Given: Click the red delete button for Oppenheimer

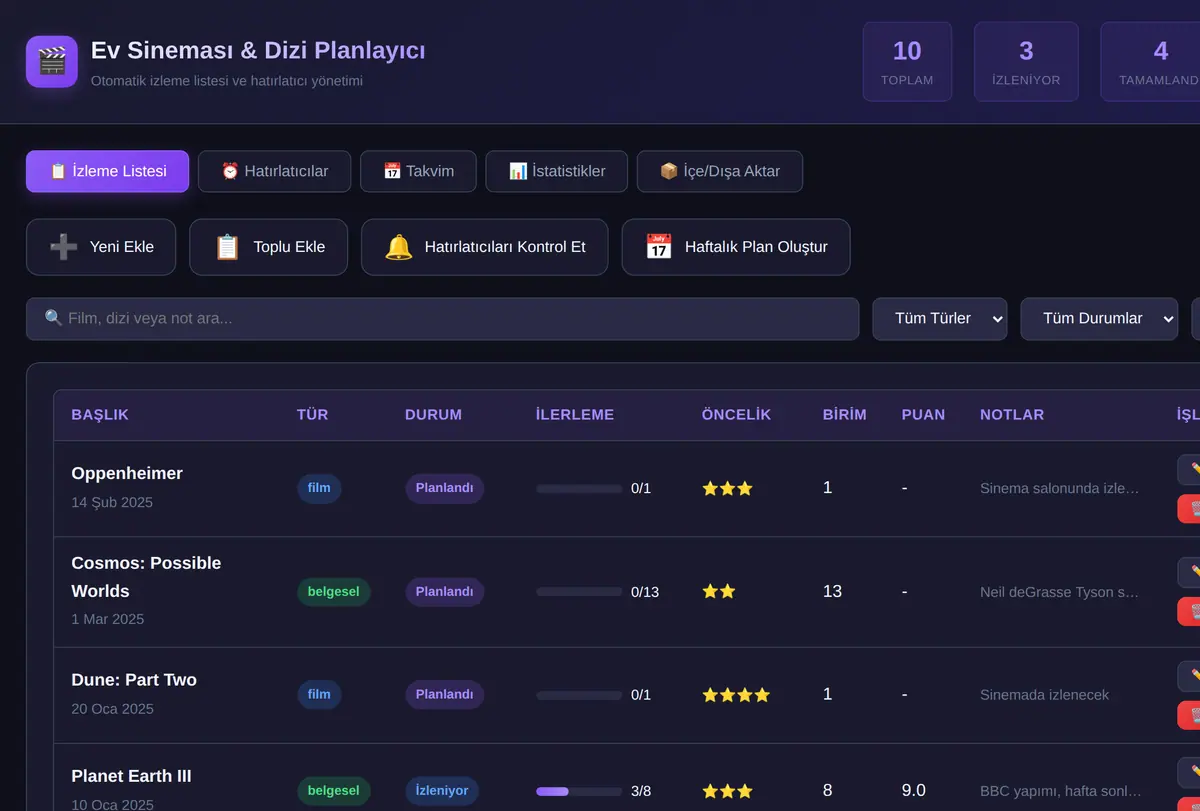Looking at the screenshot, I should coord(1189,509).
